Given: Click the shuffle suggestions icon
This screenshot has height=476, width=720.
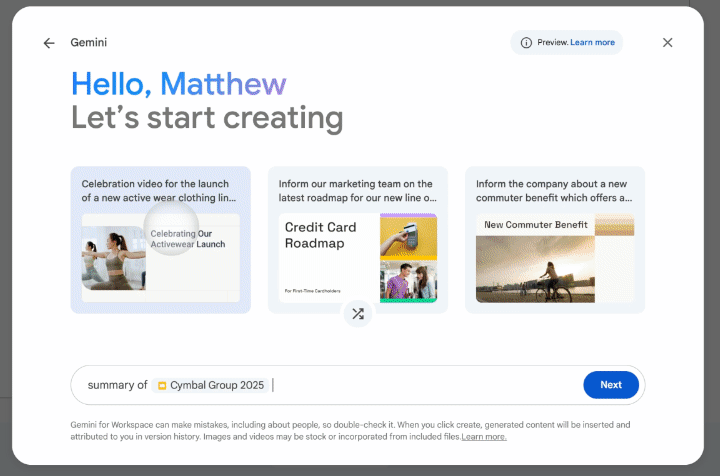Looking at the screenshot, I should point(358,314).
